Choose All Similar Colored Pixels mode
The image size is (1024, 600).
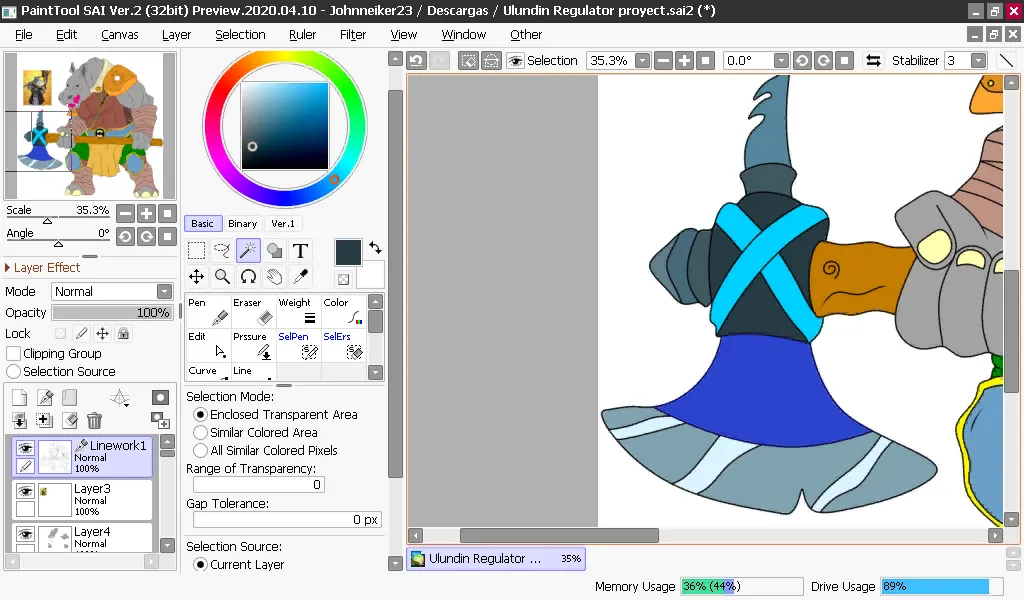click(x=200, y=450)
